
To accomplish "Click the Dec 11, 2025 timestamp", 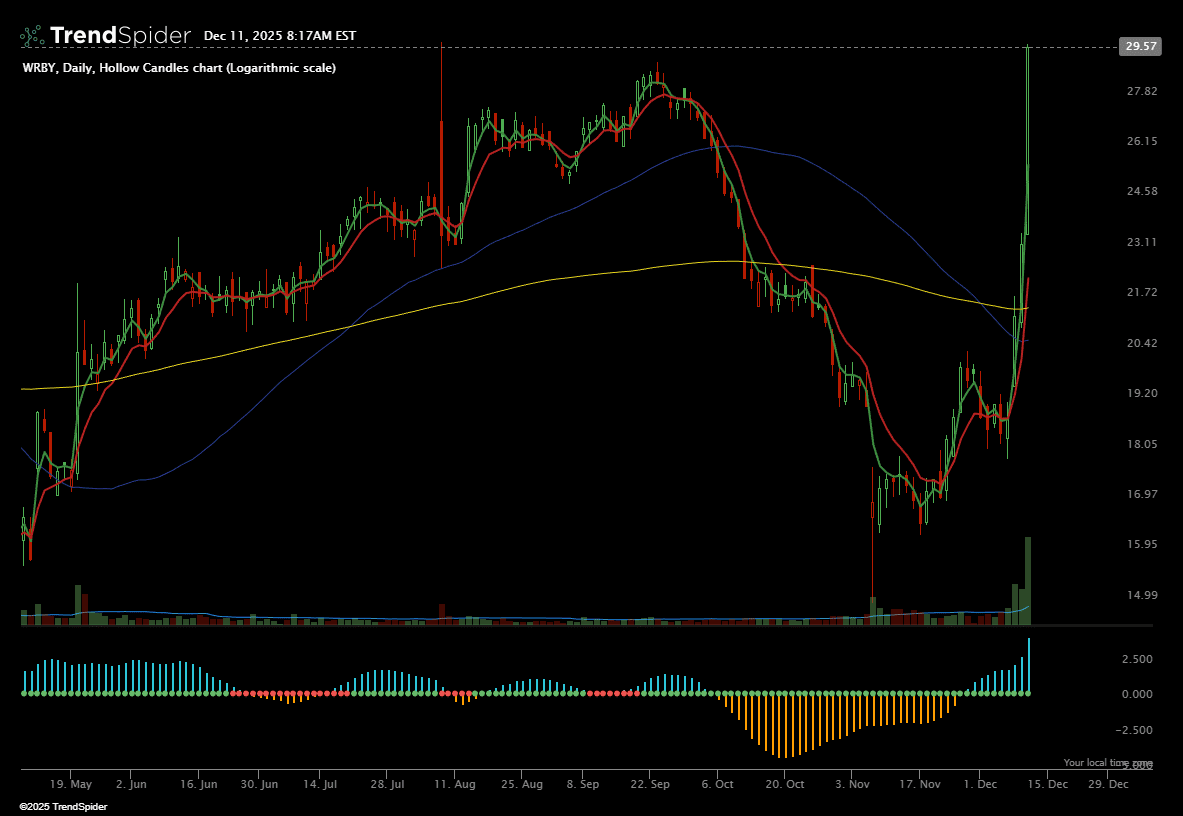I will tap(279, 36).
